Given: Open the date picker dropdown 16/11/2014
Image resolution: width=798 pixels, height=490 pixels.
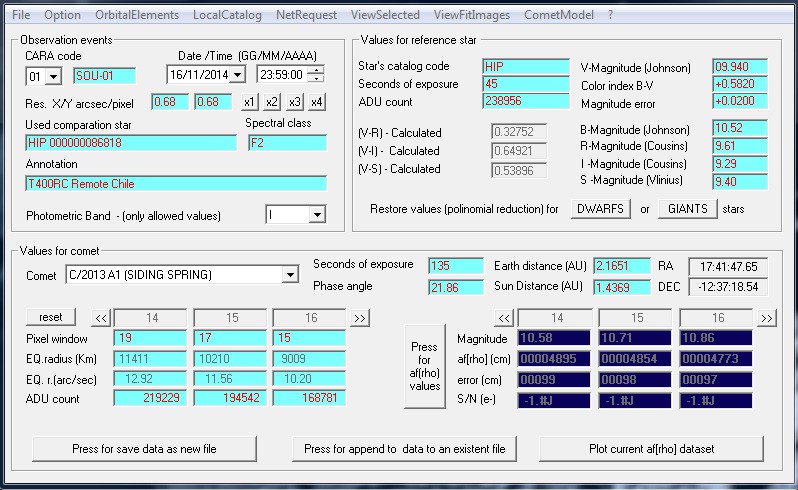Looking at the screenshot, I should coord(237,75).
